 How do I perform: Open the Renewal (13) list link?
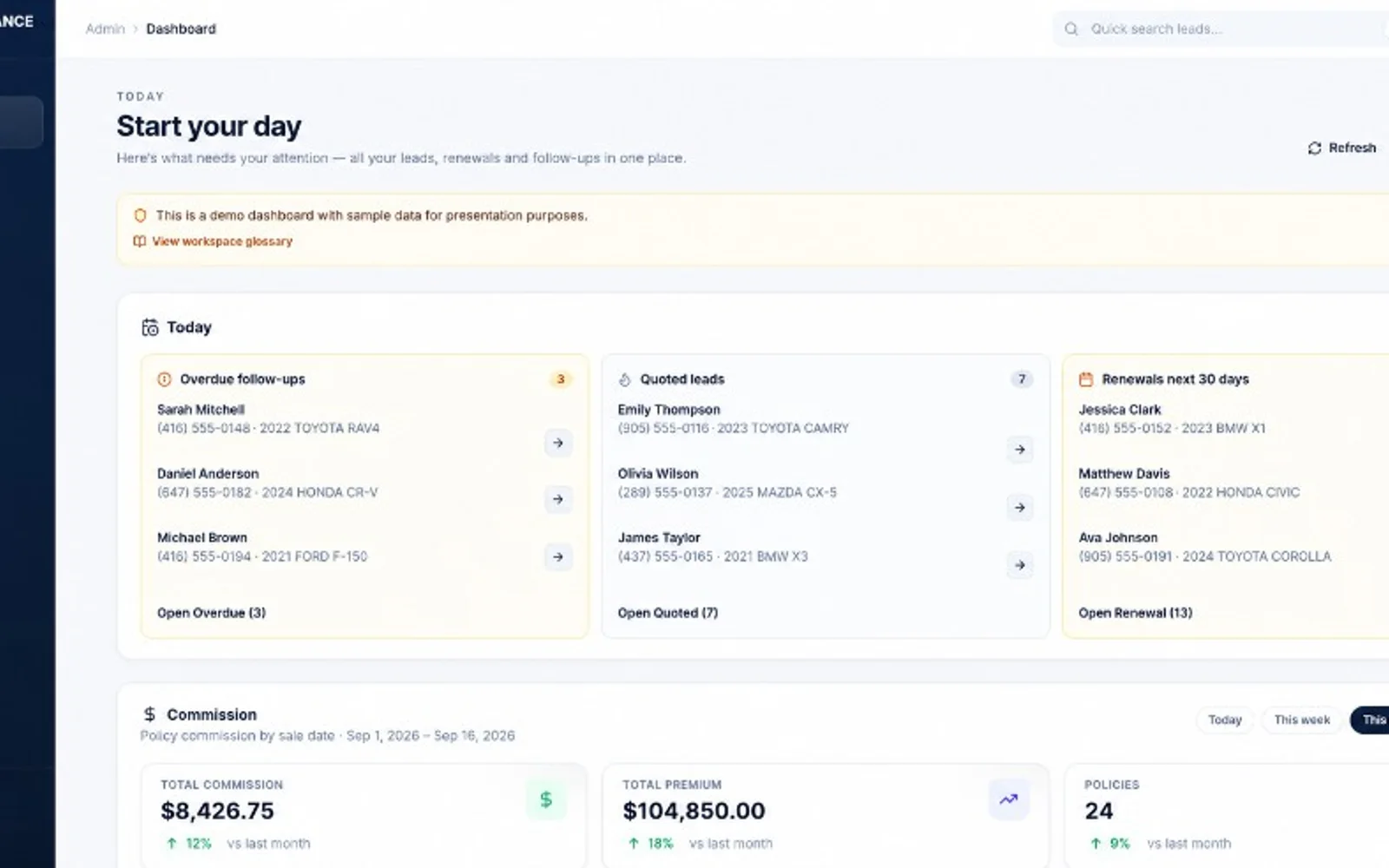tap(1136, 613)
